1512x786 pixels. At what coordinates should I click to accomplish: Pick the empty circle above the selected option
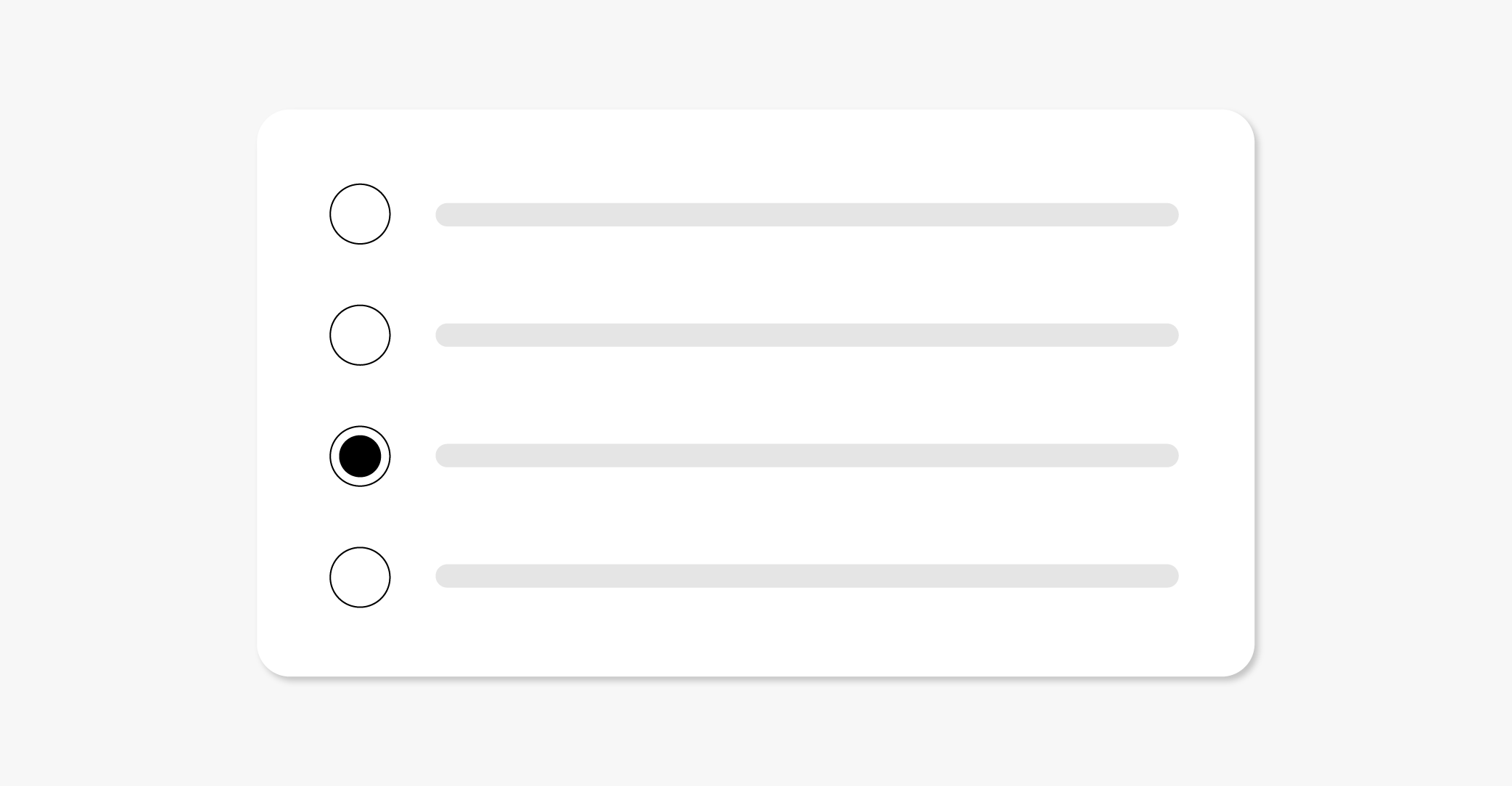[360, 335]
